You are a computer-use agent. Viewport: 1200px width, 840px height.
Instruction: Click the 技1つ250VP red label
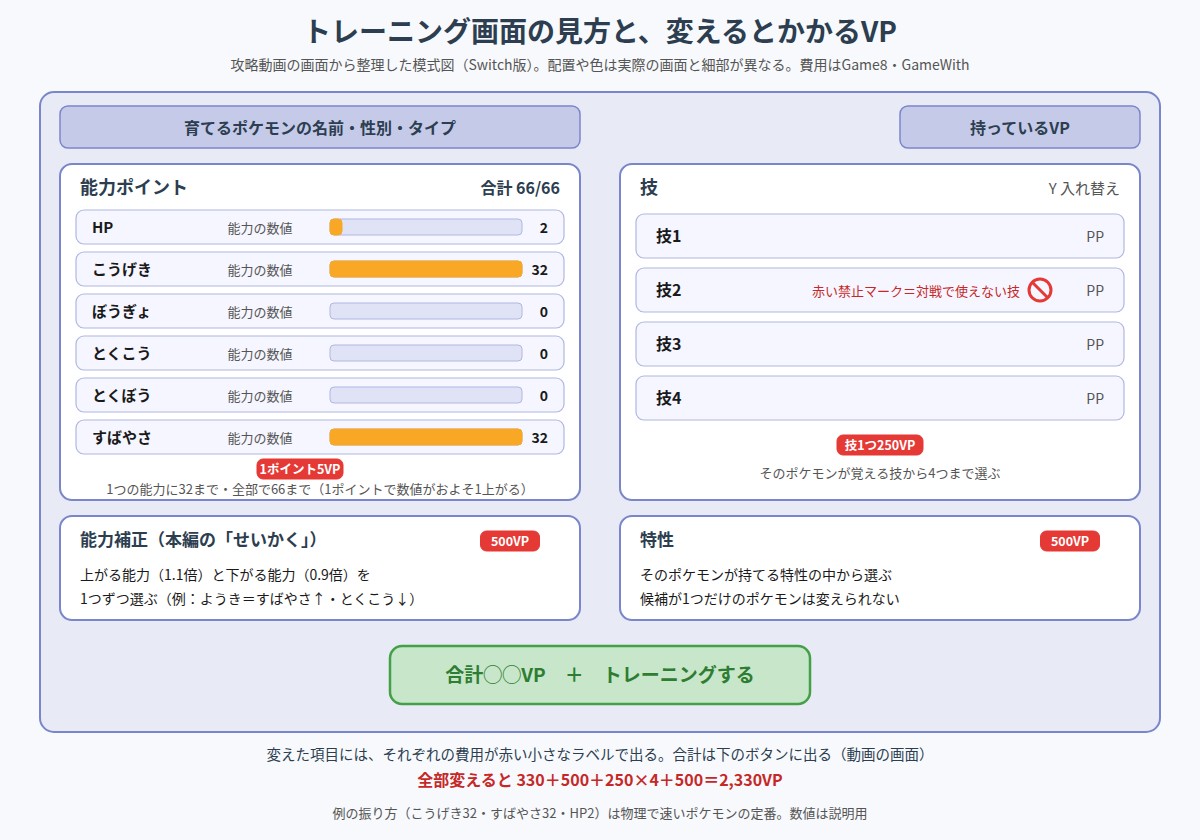click(880, 445)
